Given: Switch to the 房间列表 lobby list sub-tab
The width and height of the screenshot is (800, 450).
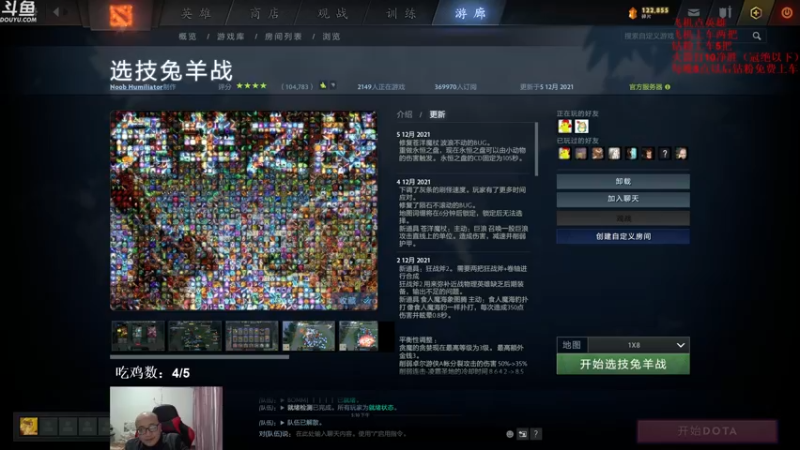Looking at the screenshot, I should (x=283, y=36).
